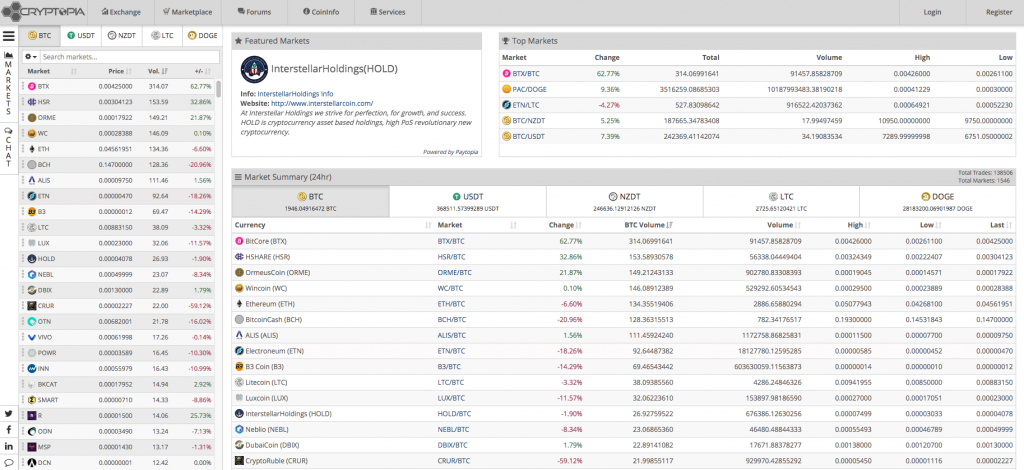Open the hamburger menu in the sidebar
The width and height of the screenshot is (1024, 470).
8,36
